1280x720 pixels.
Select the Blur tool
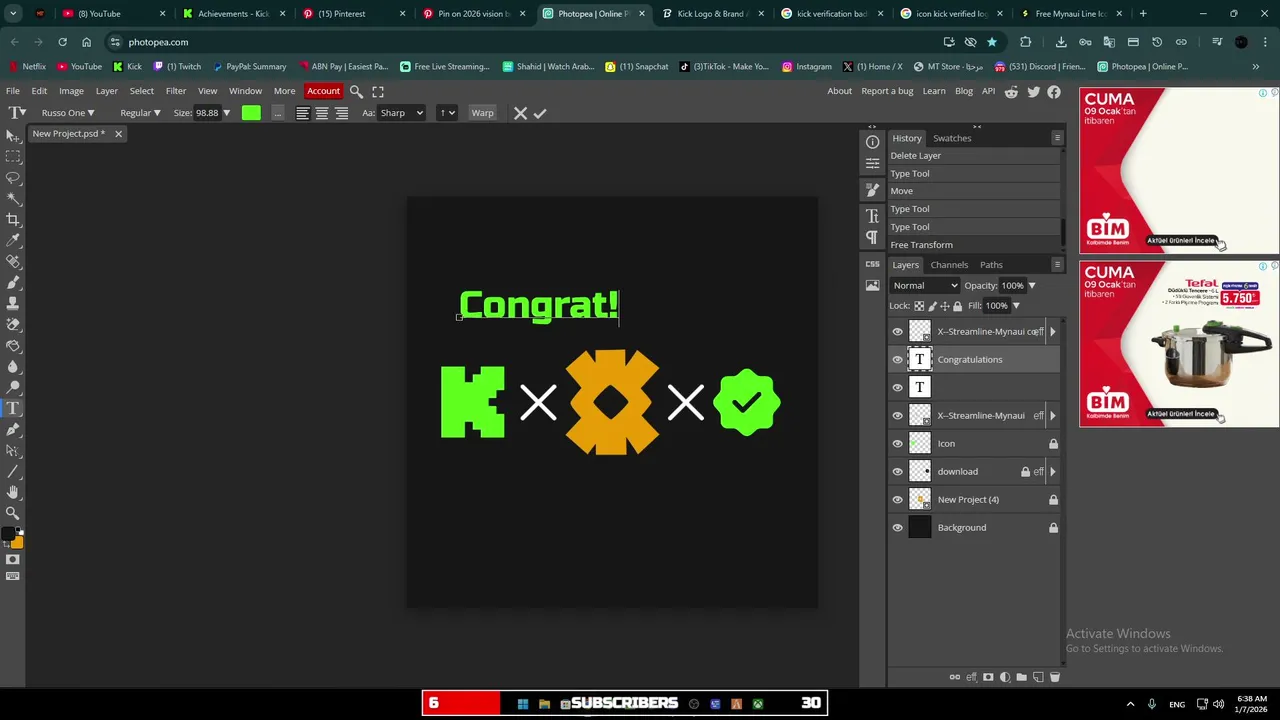[13, 366]
